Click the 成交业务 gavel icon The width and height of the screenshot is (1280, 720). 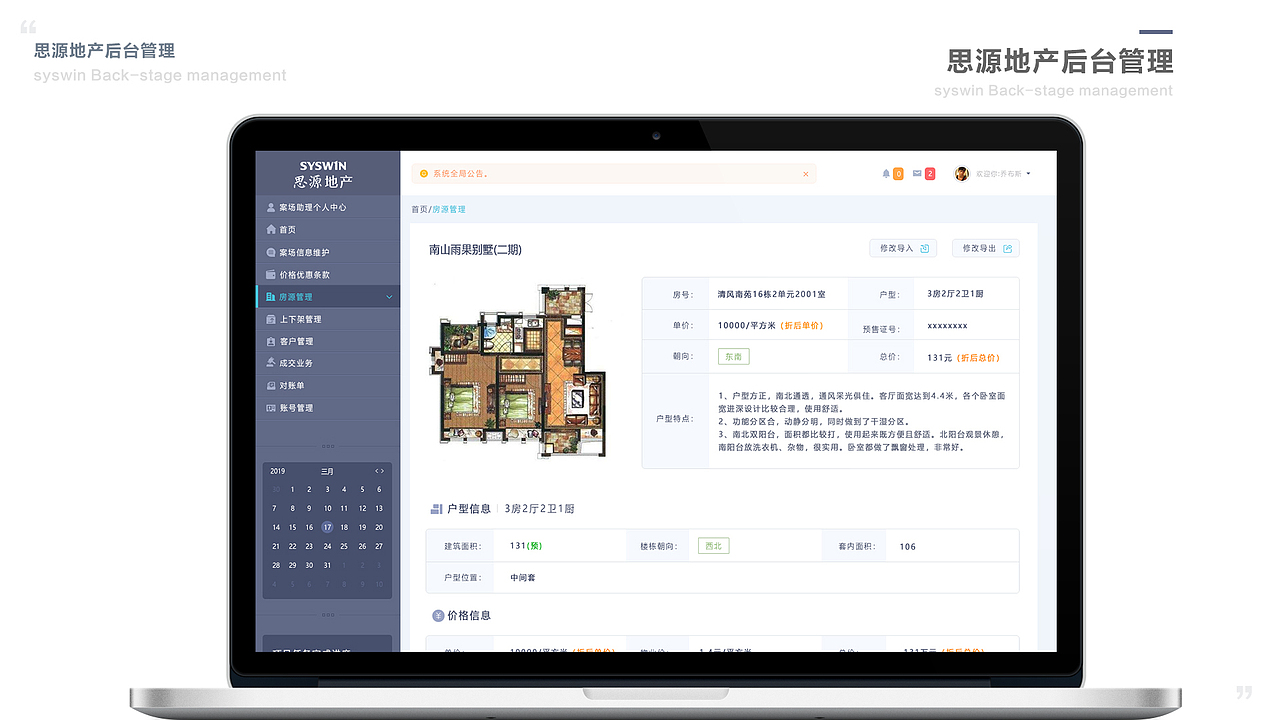pos(270,363)
